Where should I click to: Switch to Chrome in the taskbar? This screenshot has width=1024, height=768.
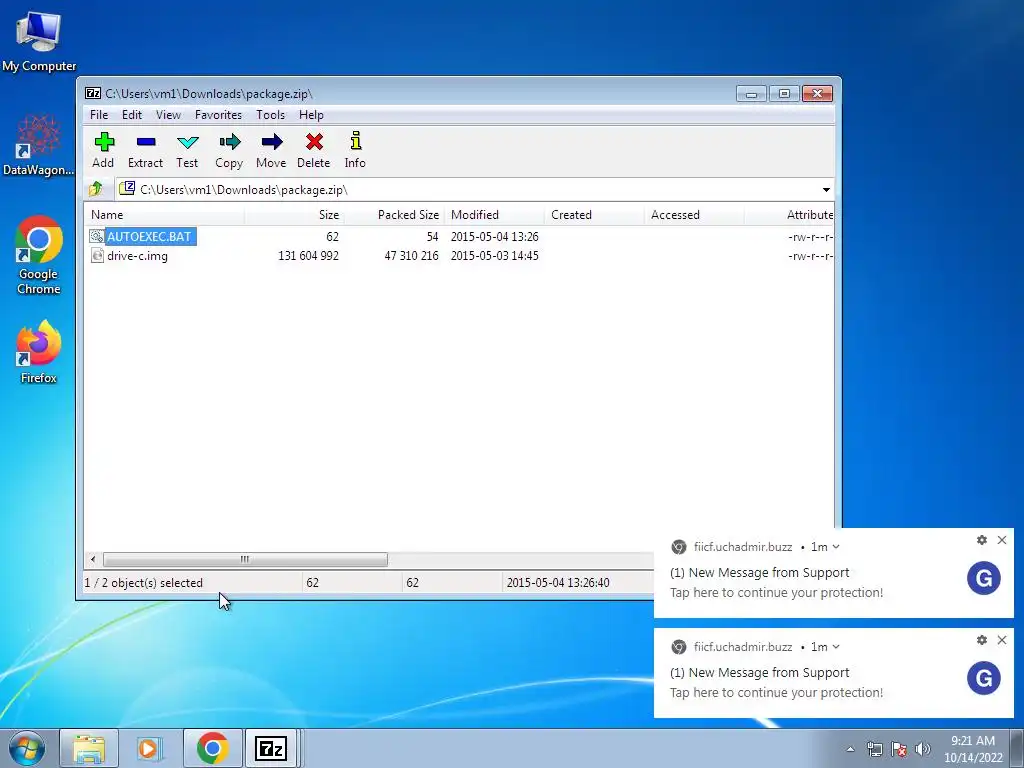click(212, 748)
